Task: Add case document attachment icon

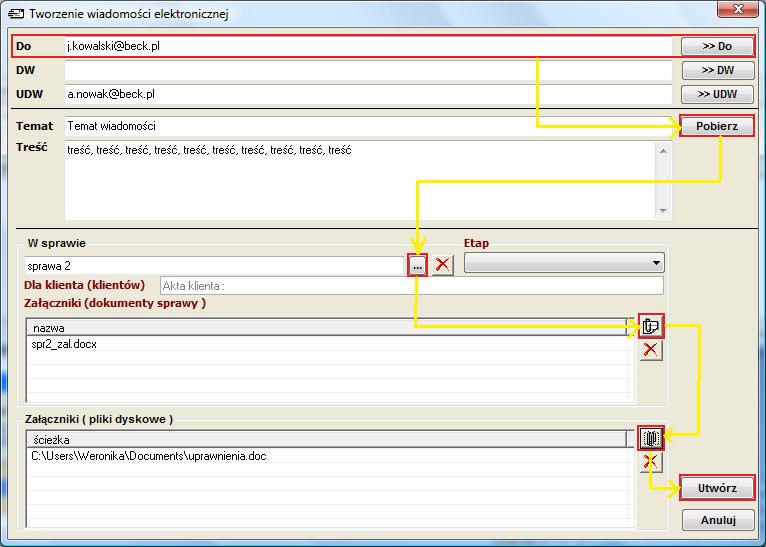Action: click(651, 326)
